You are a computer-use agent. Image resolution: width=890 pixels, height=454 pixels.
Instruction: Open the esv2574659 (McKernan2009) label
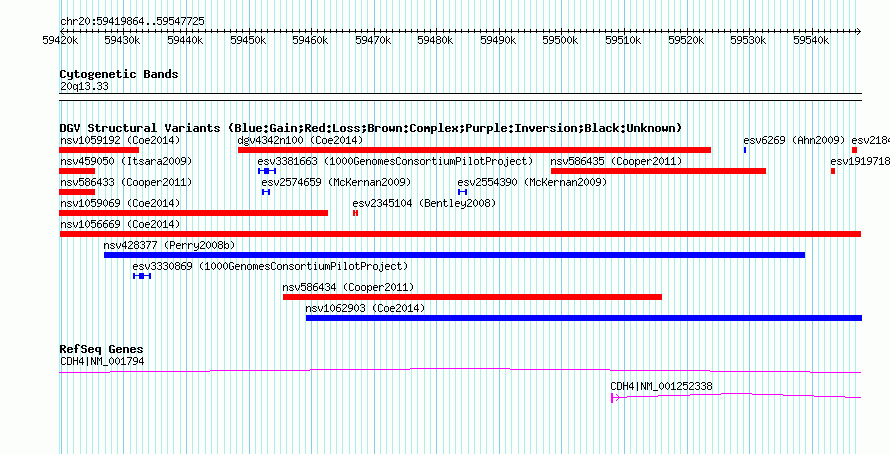tap(336, 183)
